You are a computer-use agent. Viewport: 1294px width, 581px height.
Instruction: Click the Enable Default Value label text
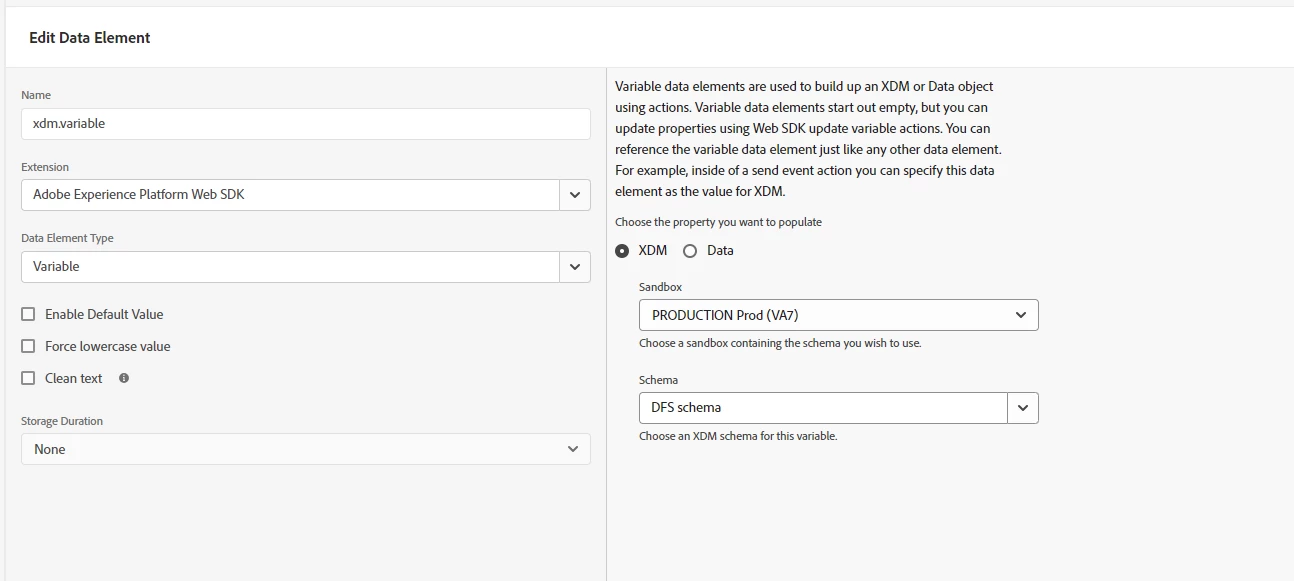pos(104,314)
